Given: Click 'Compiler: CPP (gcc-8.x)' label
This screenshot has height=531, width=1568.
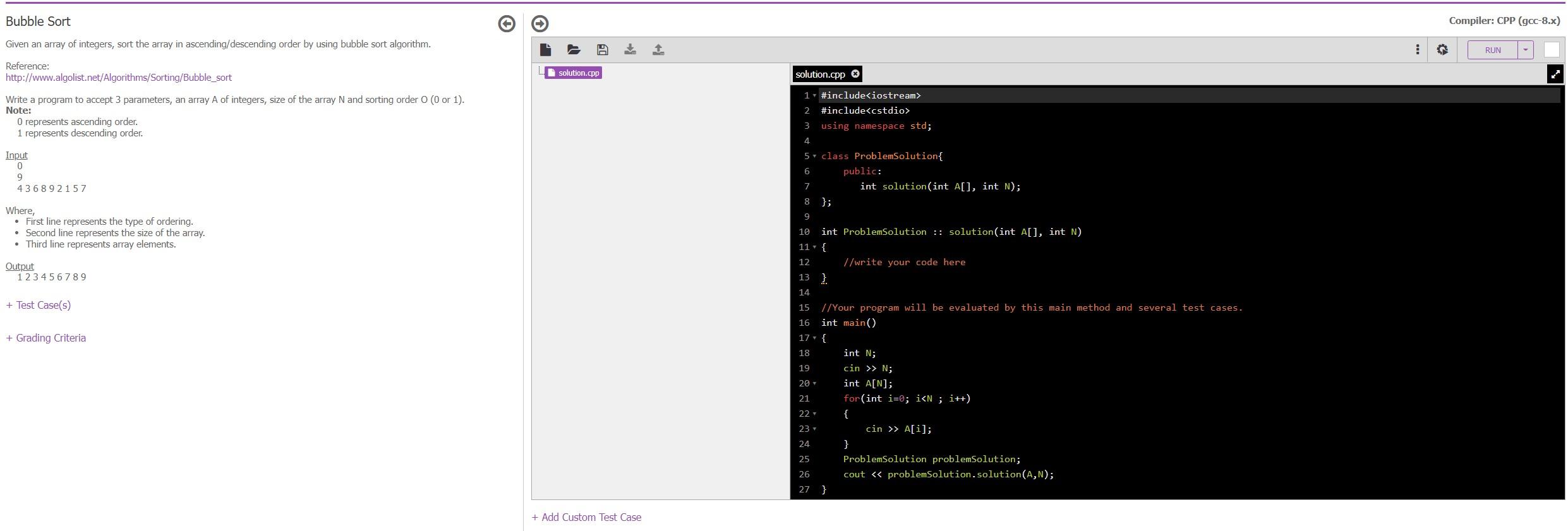Looking at the screenshot, I should tap(1504, 21).
